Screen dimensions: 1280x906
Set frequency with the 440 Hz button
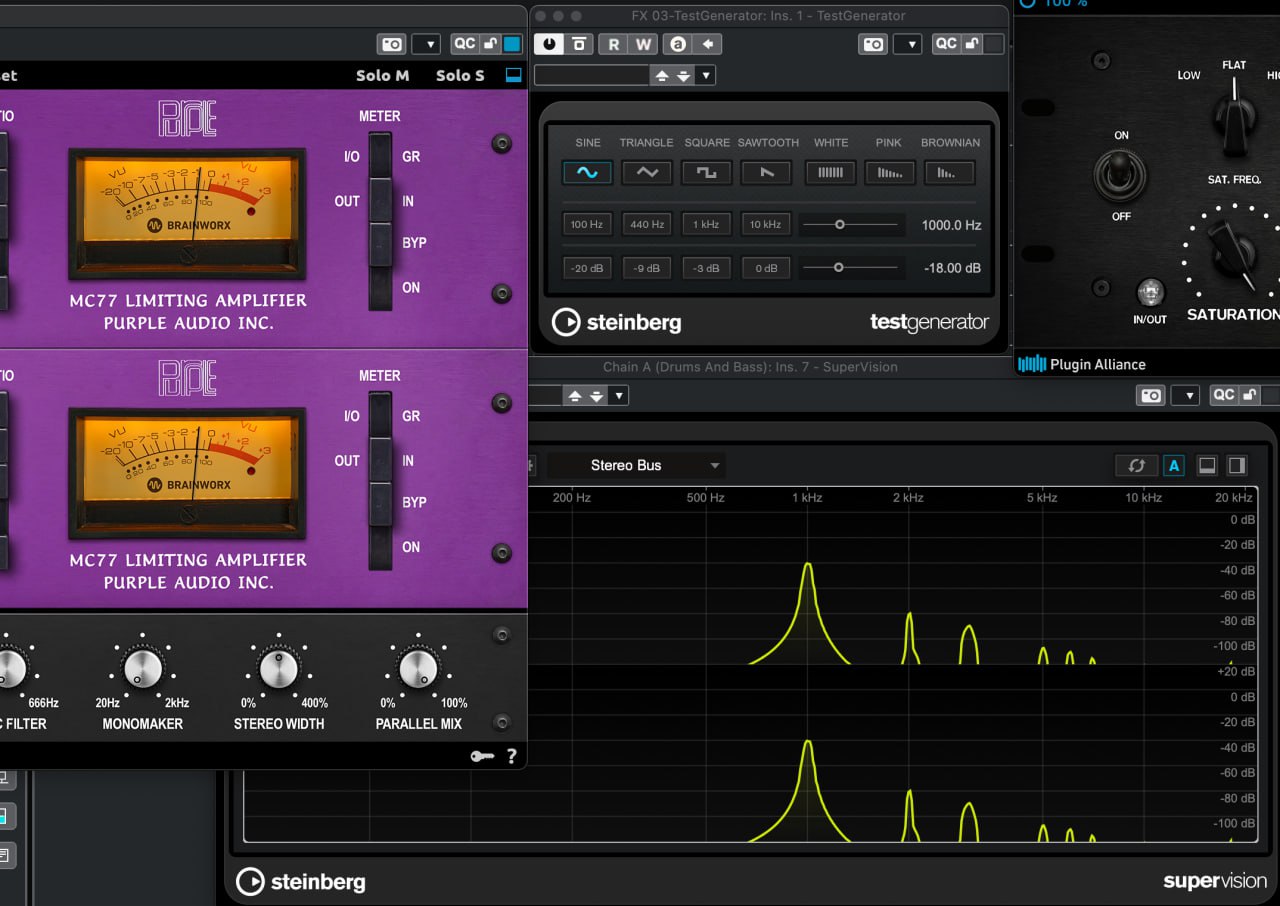(x=647, y=225)
